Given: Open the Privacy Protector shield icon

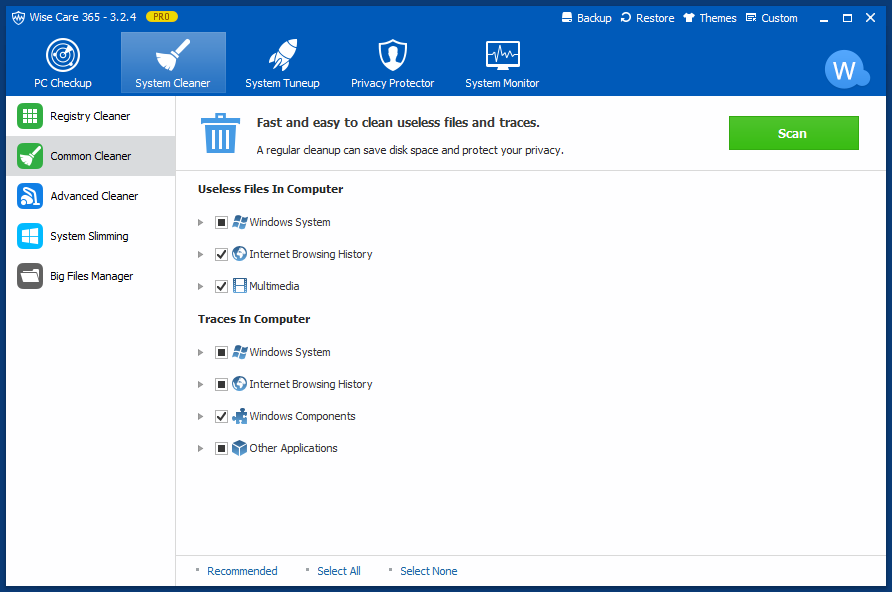Looking at the screenshot, I should 393,55.
